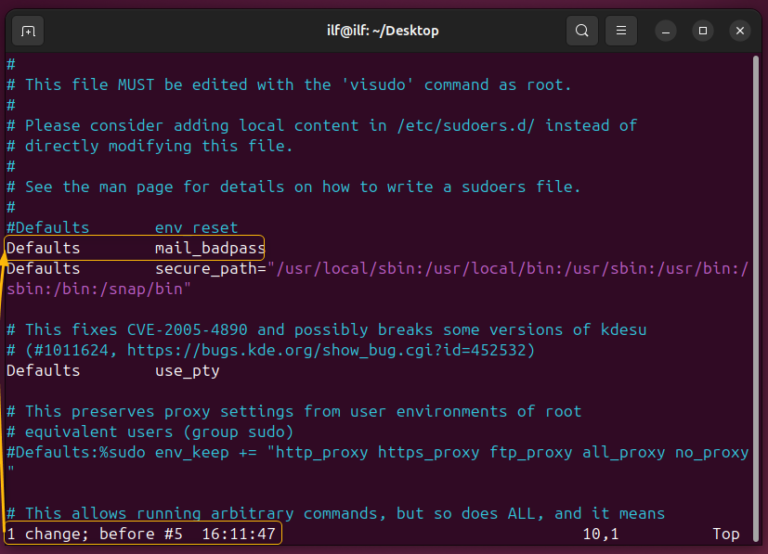Click the https_proxy text in env_keep line
Screen dimensions: 768x554
[429, 452]
